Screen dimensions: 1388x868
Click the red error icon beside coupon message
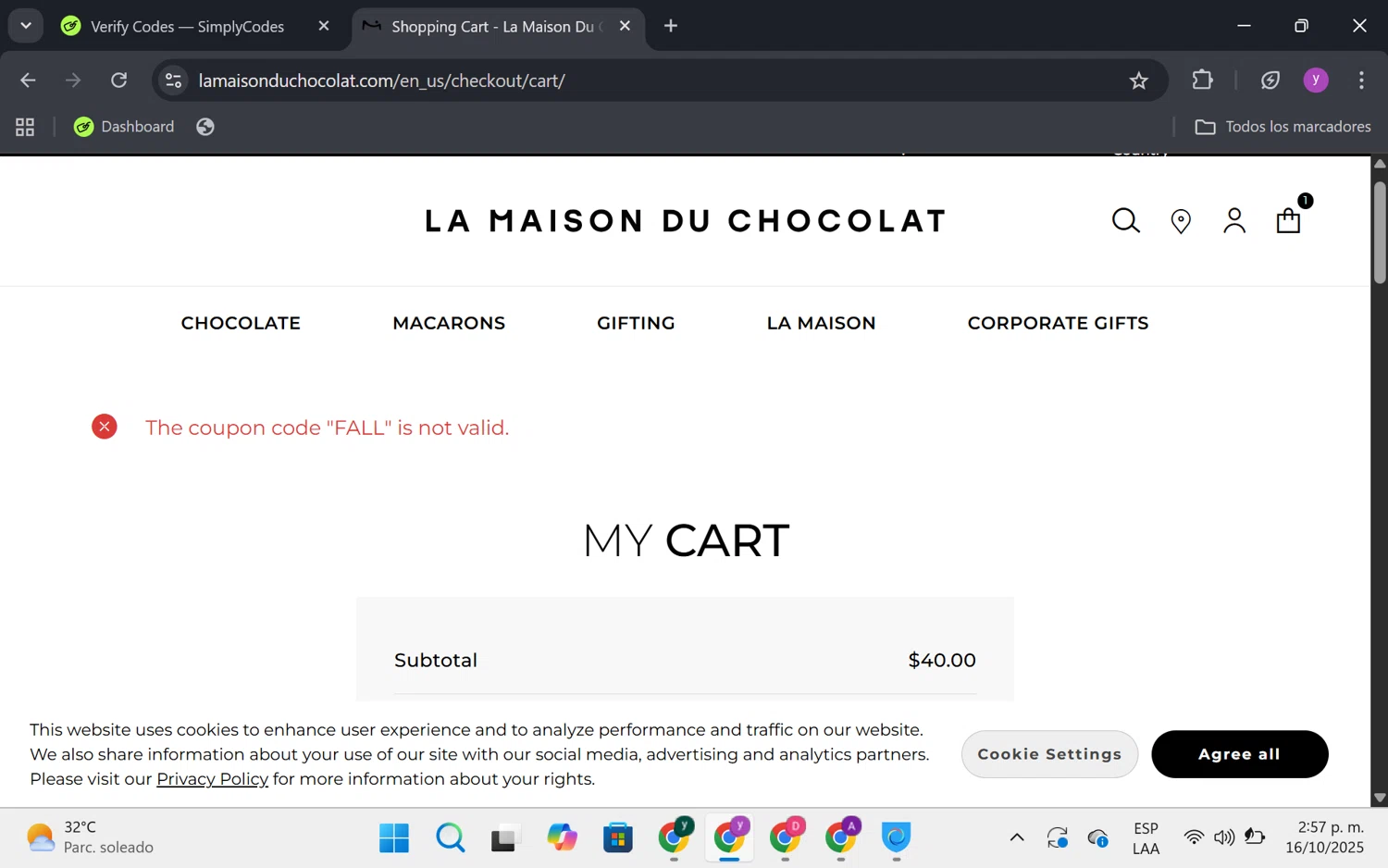pyautogui.click(x=105, y=427)
